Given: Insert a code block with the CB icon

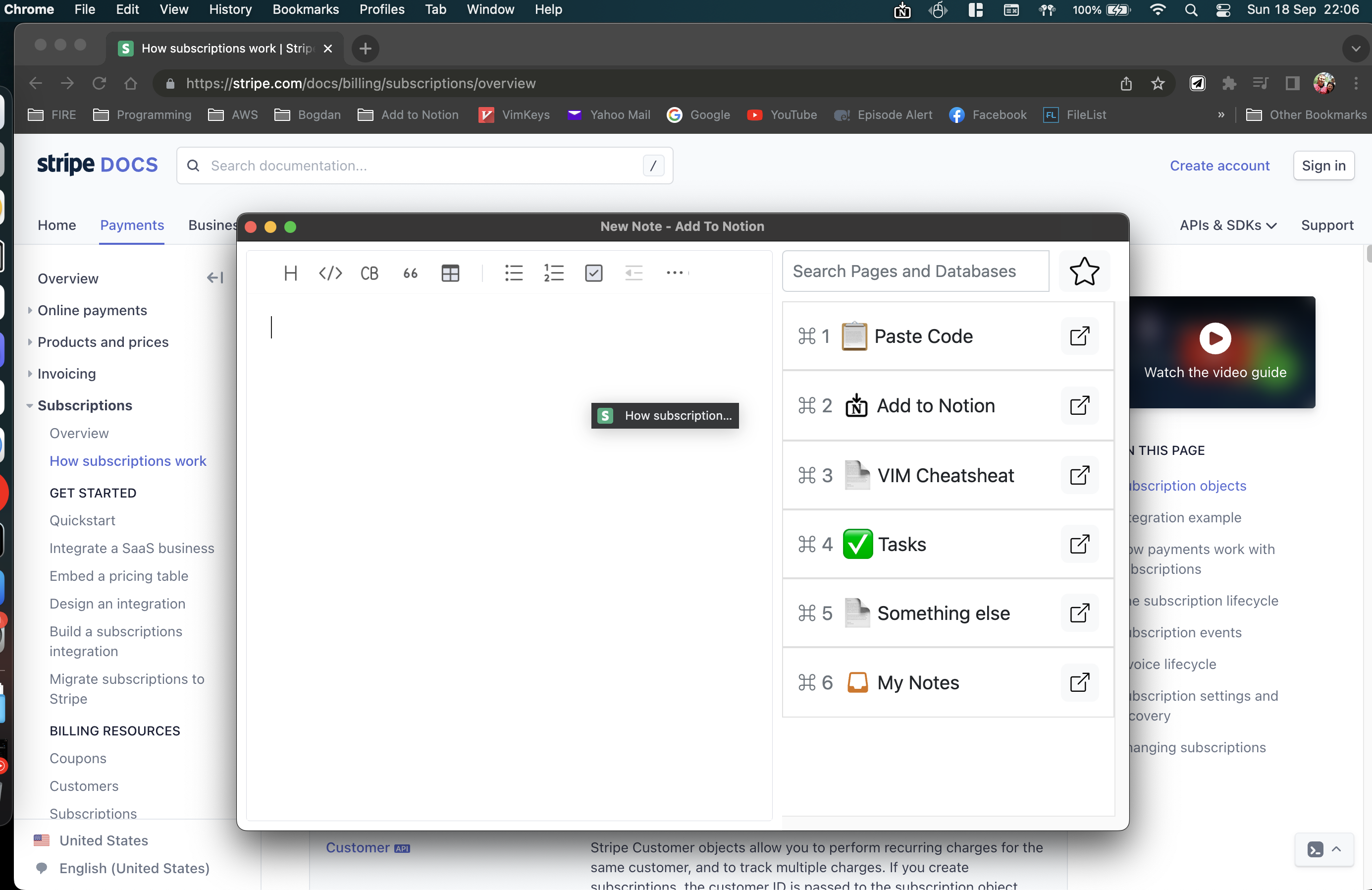Looking at the screenshot, I should [x=369, y=273].
